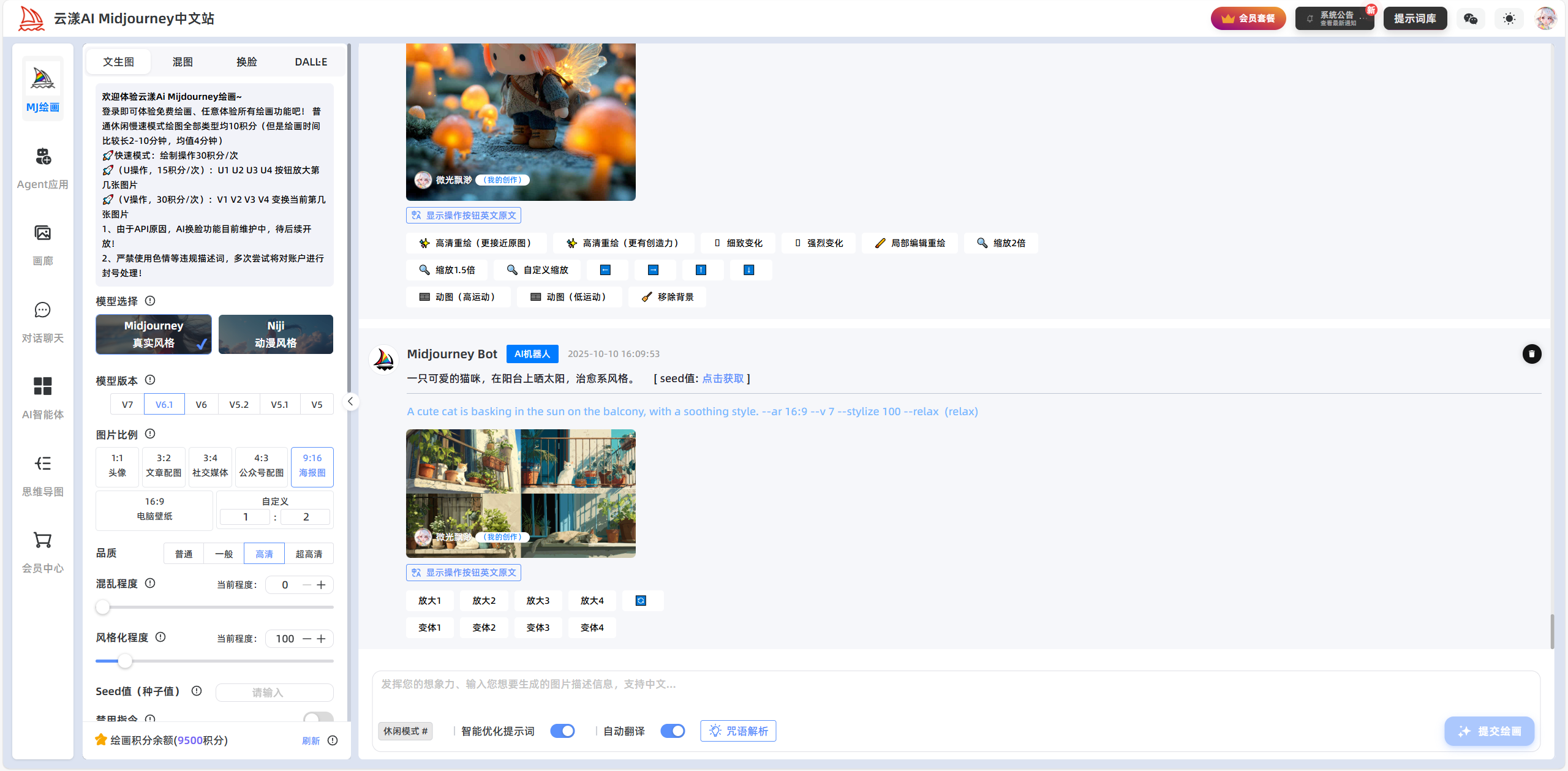Switch to the 混图 tab
1568x771 pixels.
coord(183,62)
